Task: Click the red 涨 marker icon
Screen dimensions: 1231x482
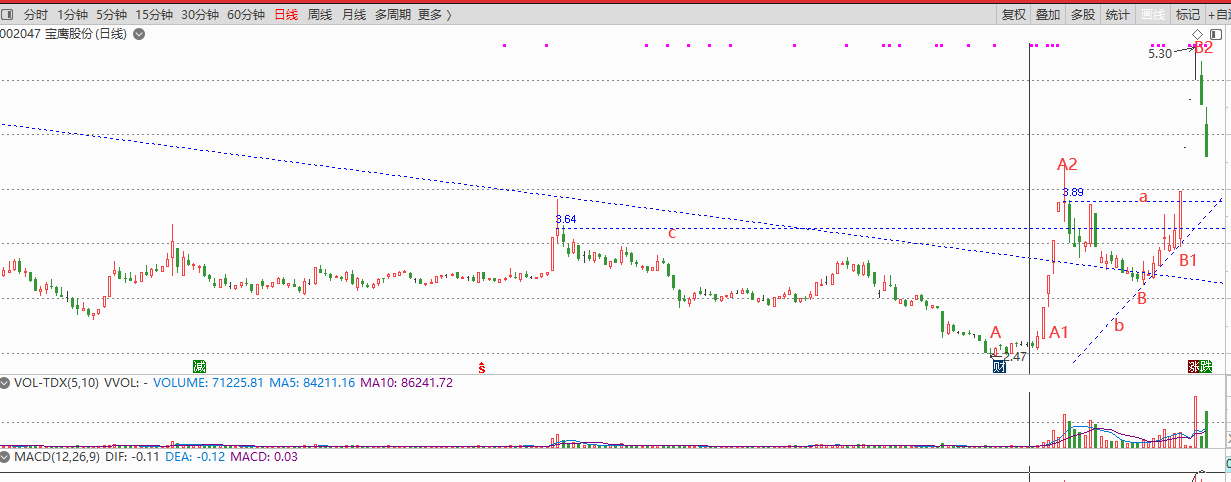Action: point(1193,366)
